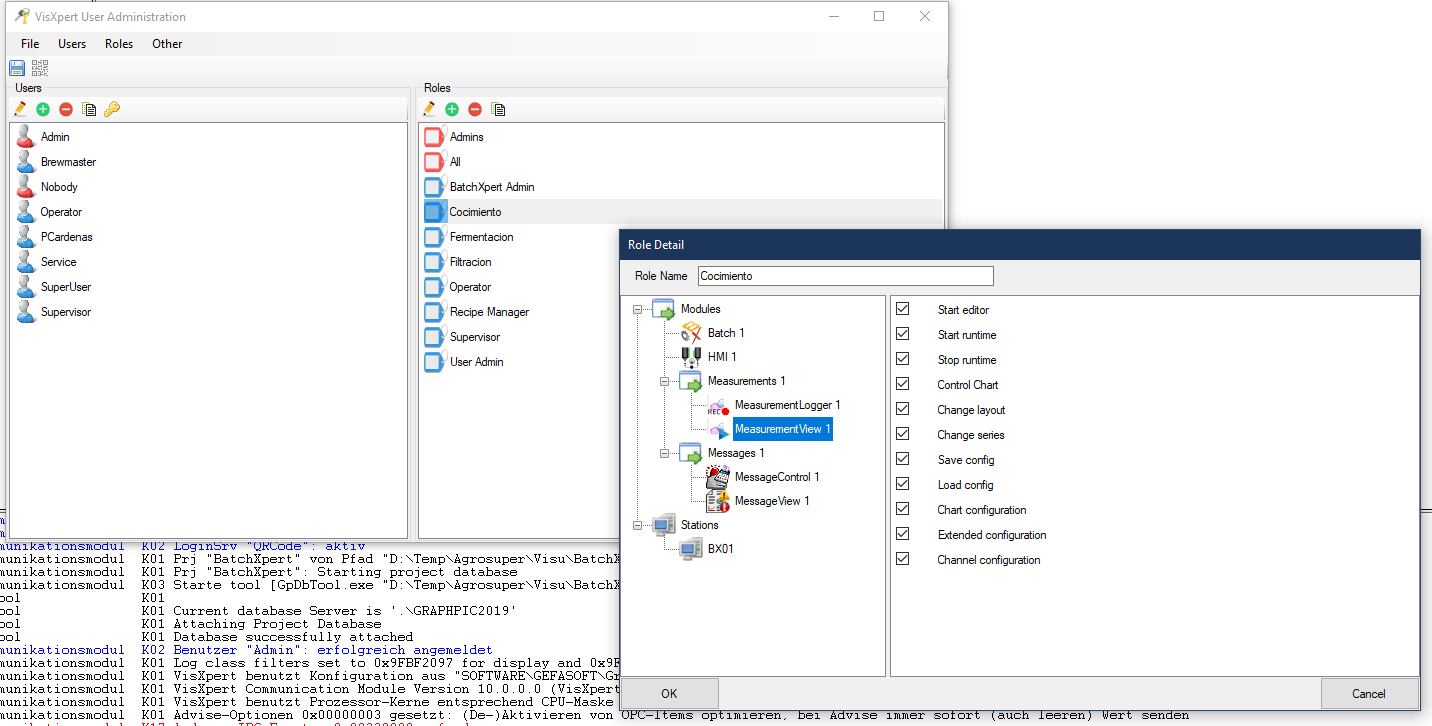
Task: Click the save disk icon in toolbar
Action: click(x=17, y=68)
